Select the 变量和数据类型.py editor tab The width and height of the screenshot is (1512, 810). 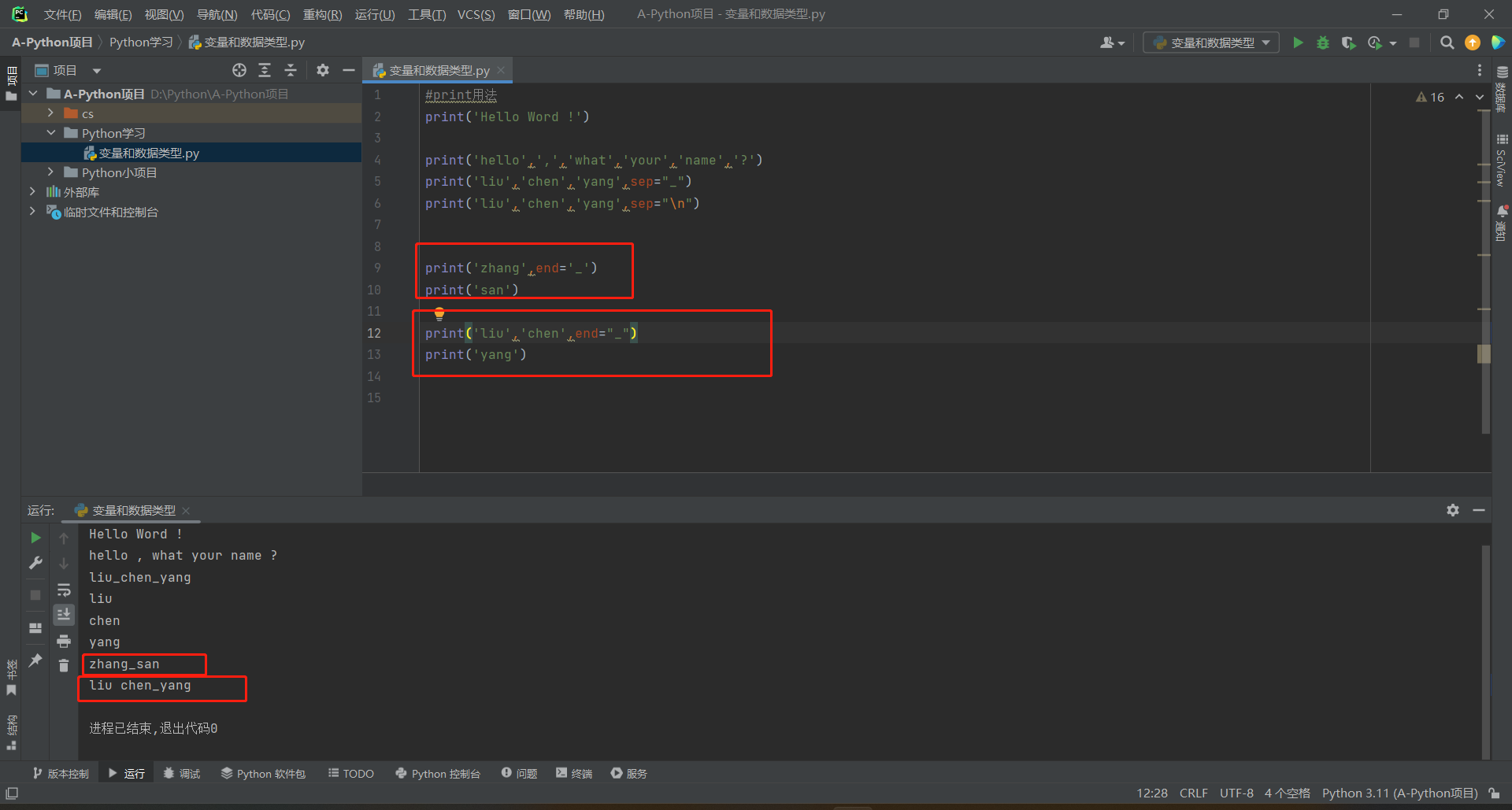(x=439, y=70)
